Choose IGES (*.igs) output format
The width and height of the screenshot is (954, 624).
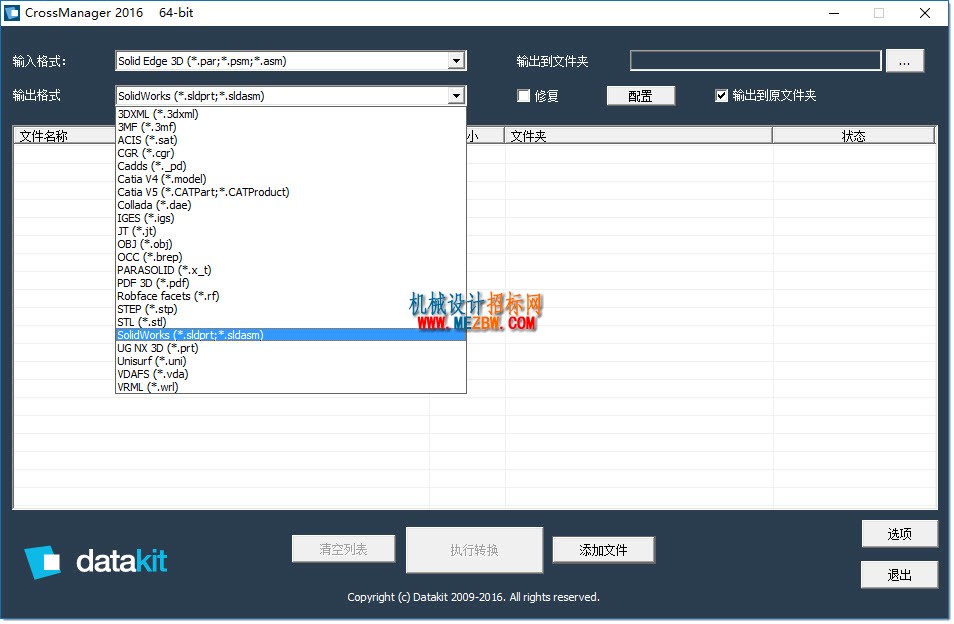(x=291, y=218)
